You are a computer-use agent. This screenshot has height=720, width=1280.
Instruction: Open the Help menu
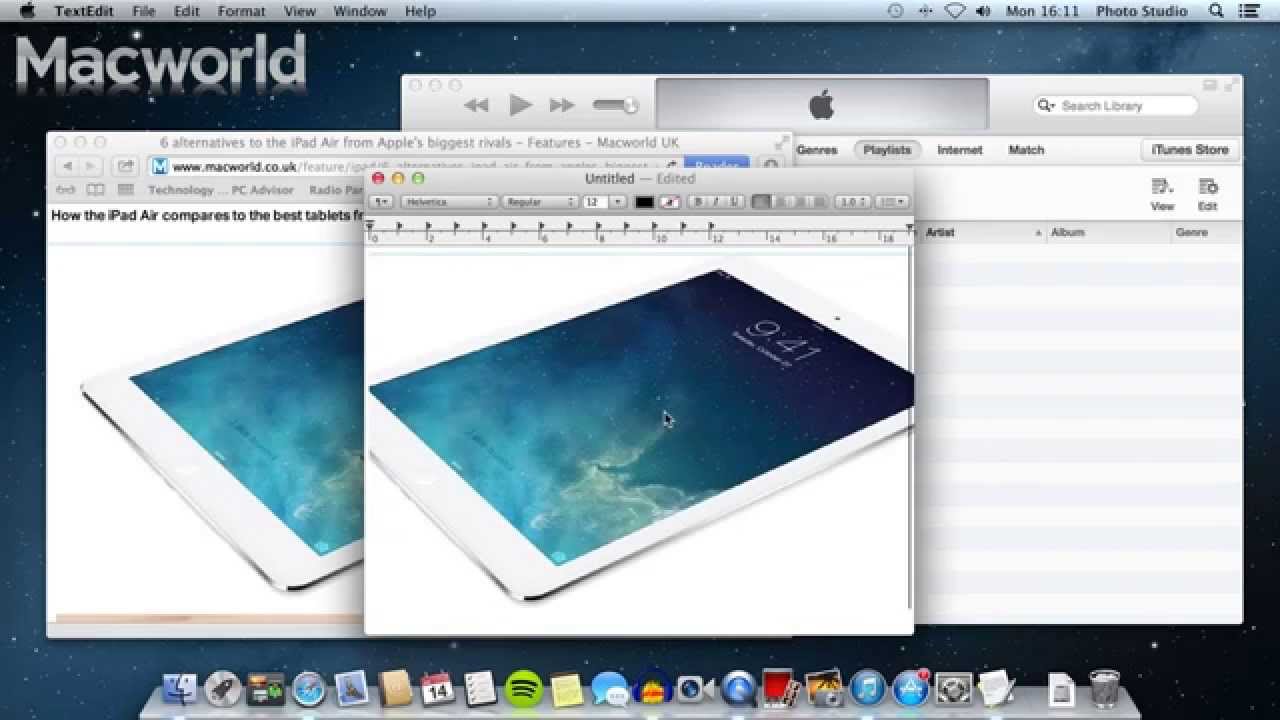tap(421, 11)
